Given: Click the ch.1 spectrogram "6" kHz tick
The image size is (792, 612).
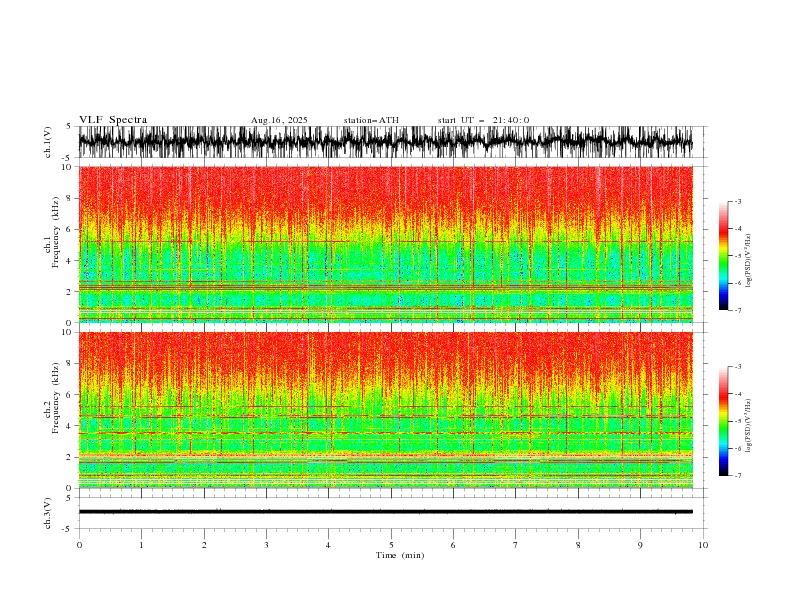Looking at the screenshot, I should tap(70, 229).
